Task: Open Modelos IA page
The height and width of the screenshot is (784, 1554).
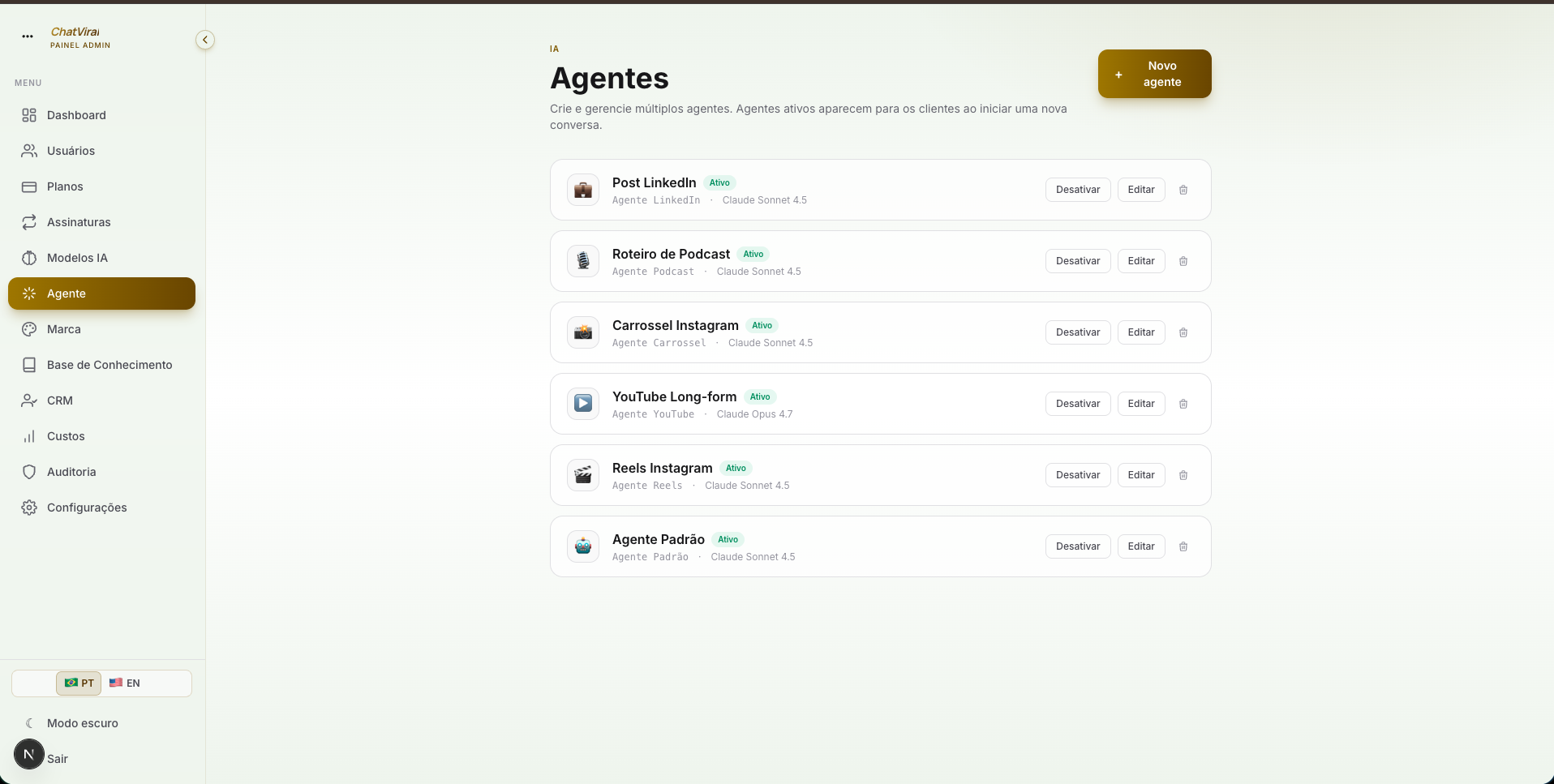Action: [101, 258]
